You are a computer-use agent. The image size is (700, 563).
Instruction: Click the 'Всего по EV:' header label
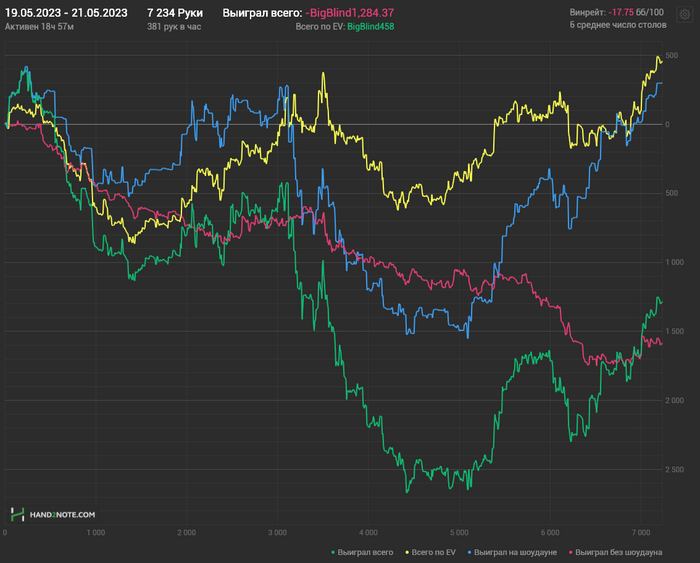point(320,27)
